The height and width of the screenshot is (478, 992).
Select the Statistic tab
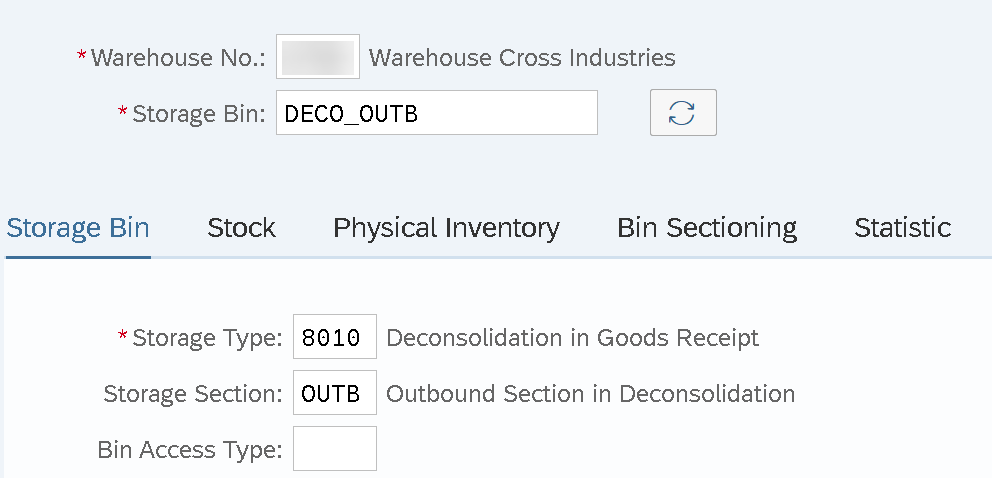pos(902,228)
